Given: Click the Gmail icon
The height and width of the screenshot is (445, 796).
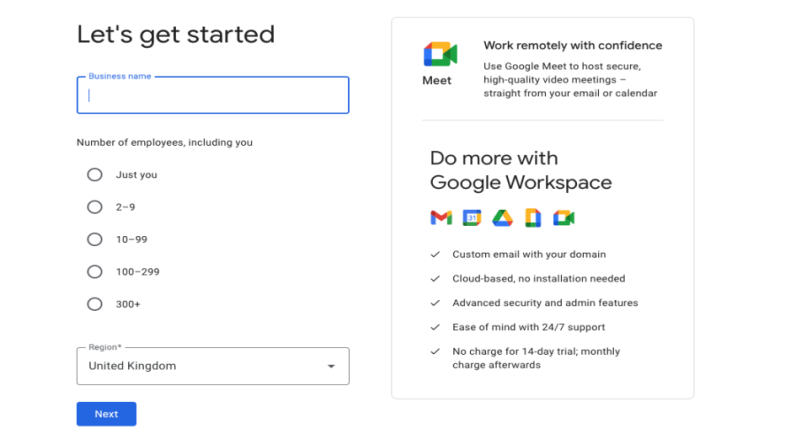Looking at the screenshot, I should point(441,218).
